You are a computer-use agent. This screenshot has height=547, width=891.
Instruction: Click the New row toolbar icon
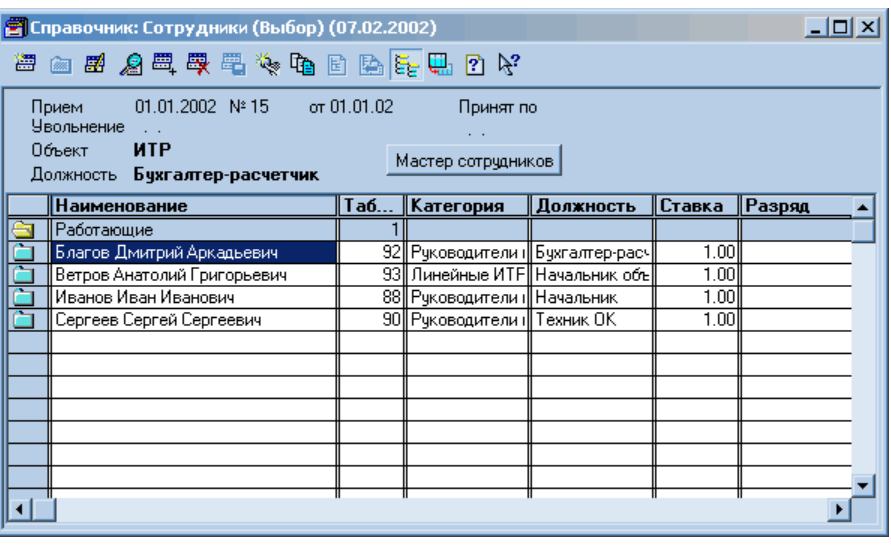pos(25,64)
